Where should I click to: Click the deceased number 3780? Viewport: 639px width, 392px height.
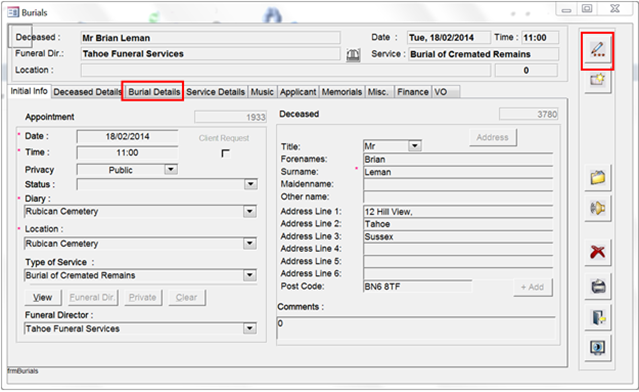pyautogui.click(x=529, y=114)
